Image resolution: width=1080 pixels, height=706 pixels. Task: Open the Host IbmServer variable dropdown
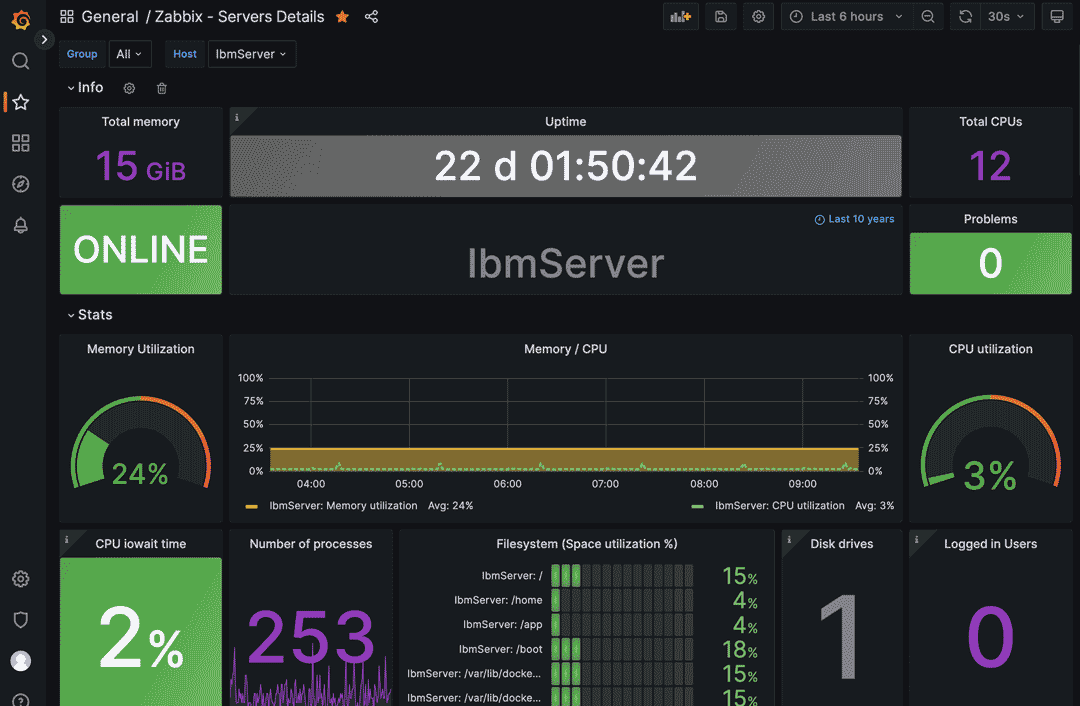coord(251,54)
